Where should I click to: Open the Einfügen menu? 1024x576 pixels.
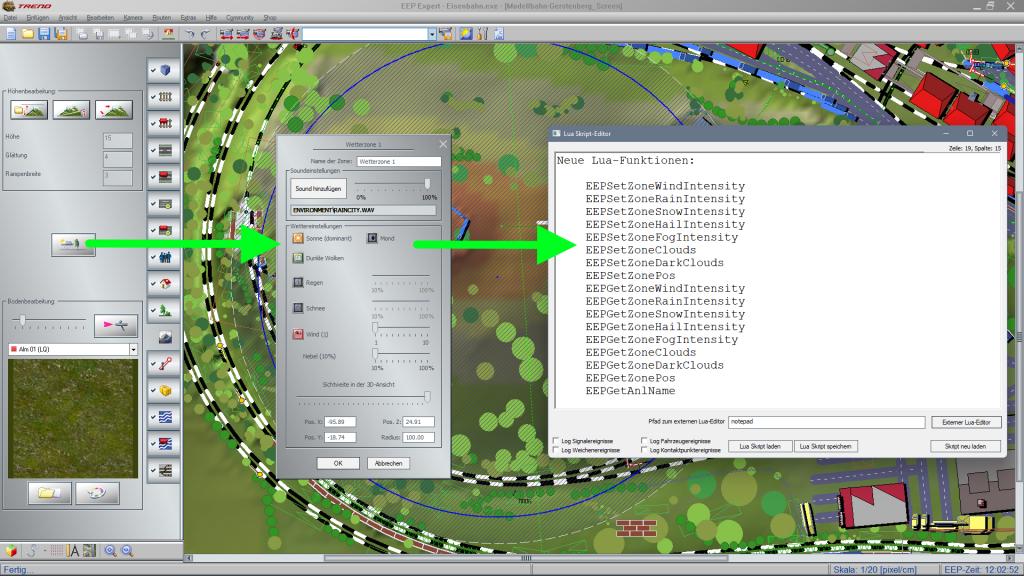(x=37, y=18)
